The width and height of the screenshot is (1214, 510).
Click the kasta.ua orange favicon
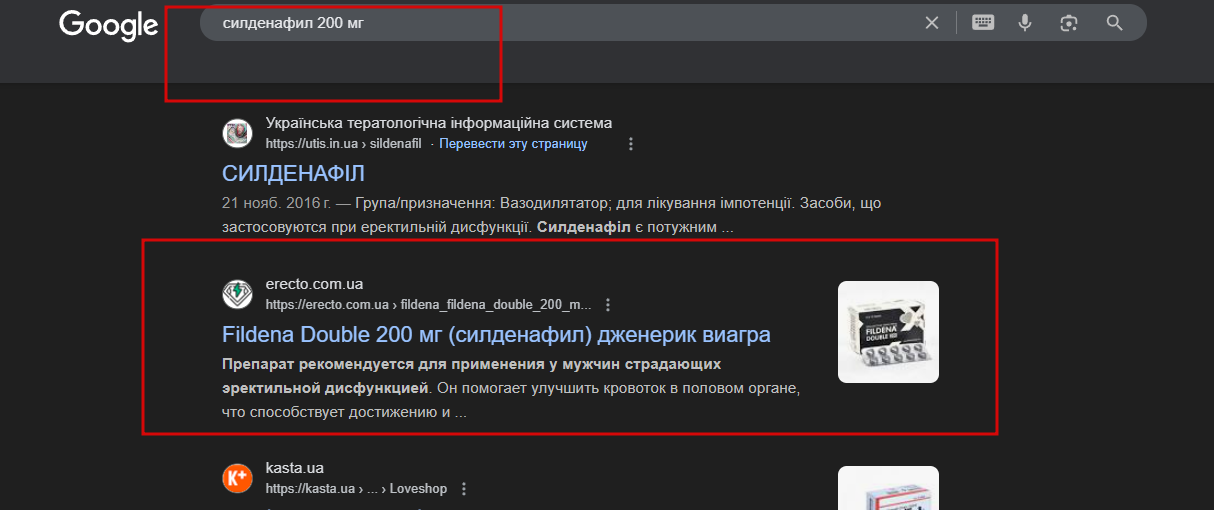(237, 478)
